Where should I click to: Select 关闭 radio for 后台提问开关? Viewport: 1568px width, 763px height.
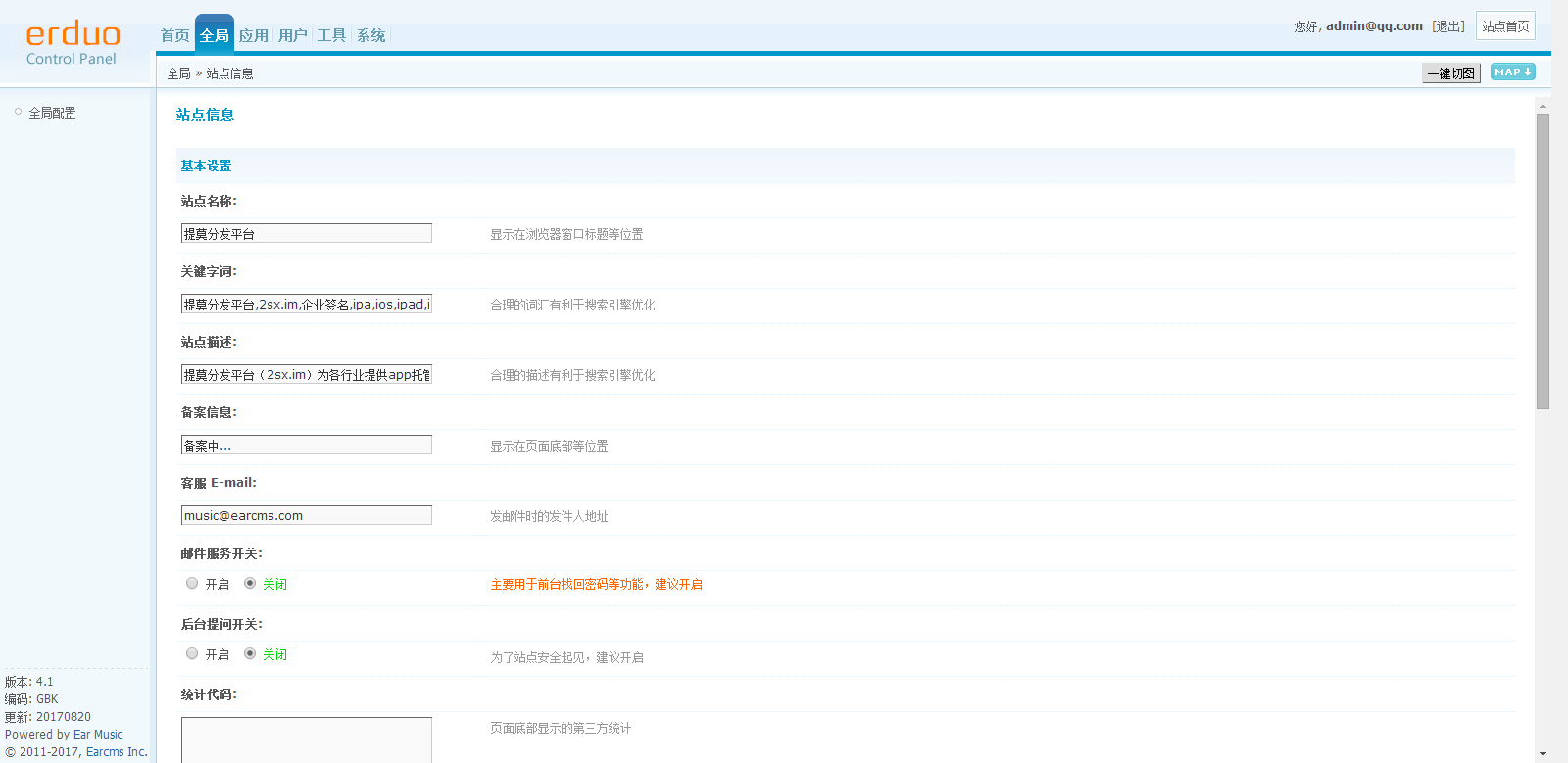(x=250, y=653)
